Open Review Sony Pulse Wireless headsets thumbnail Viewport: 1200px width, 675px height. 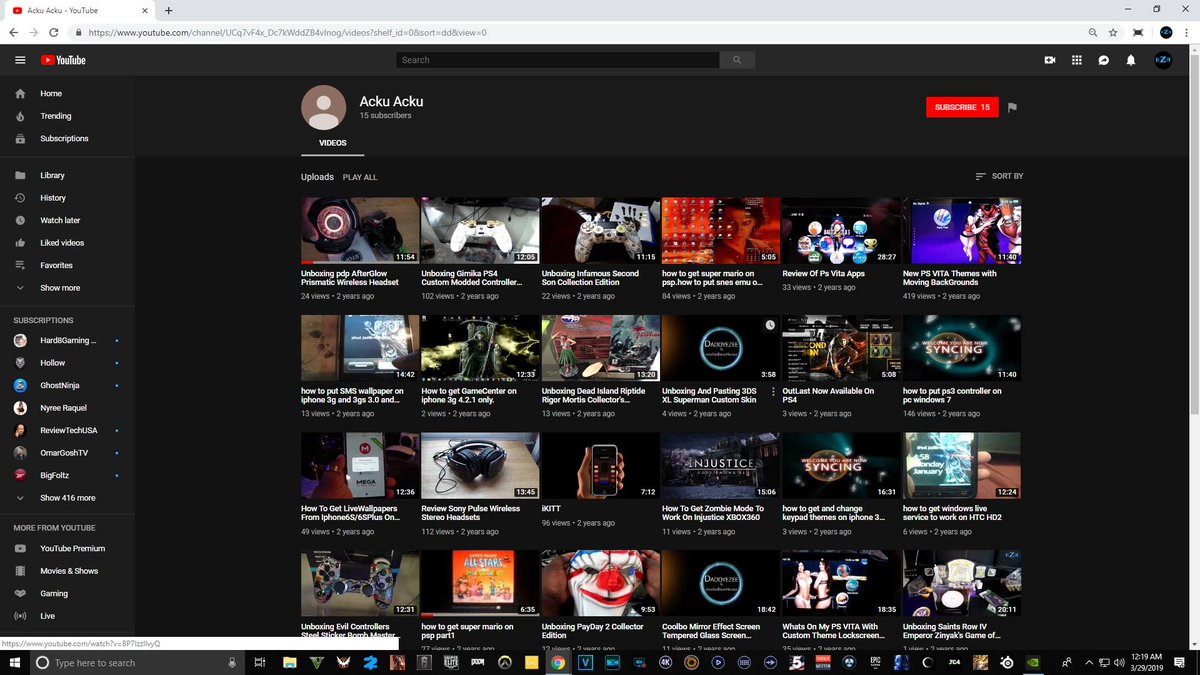(x=480, y=466)
